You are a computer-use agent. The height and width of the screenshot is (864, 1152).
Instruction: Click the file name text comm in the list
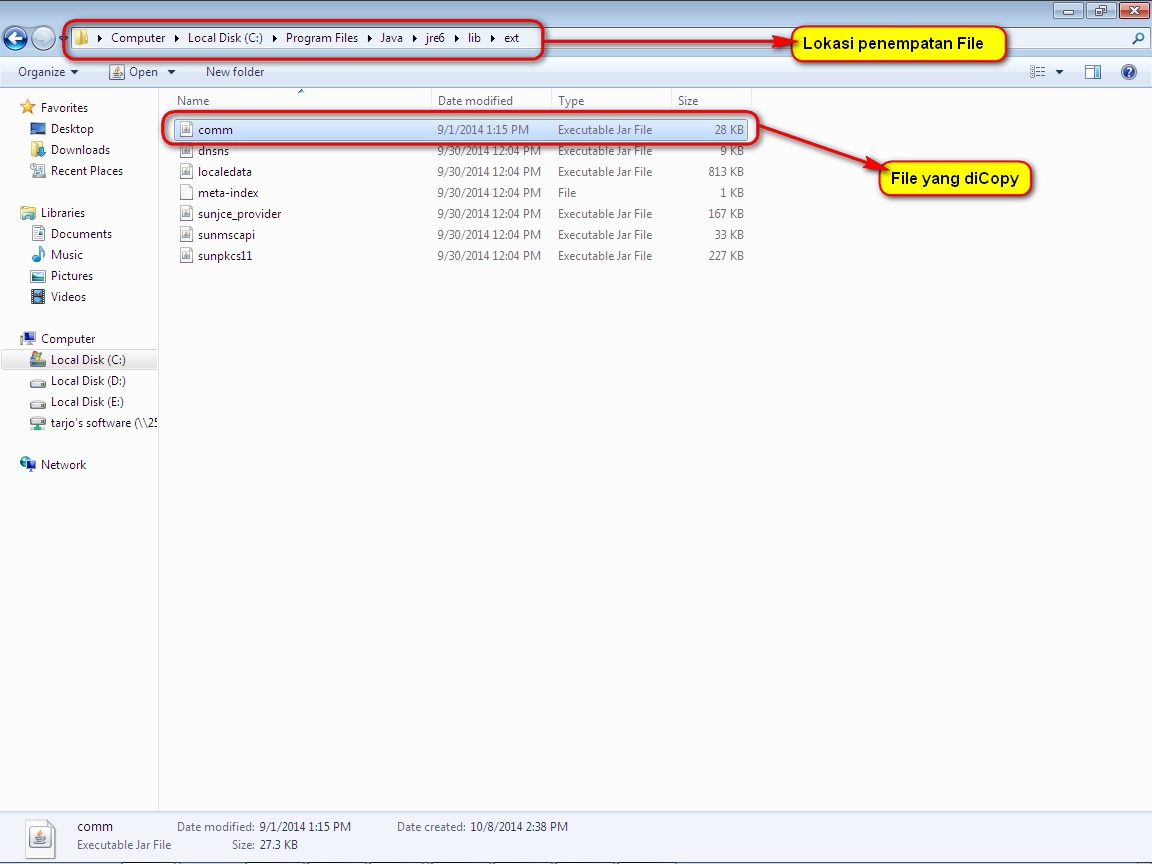coord(215,130)
